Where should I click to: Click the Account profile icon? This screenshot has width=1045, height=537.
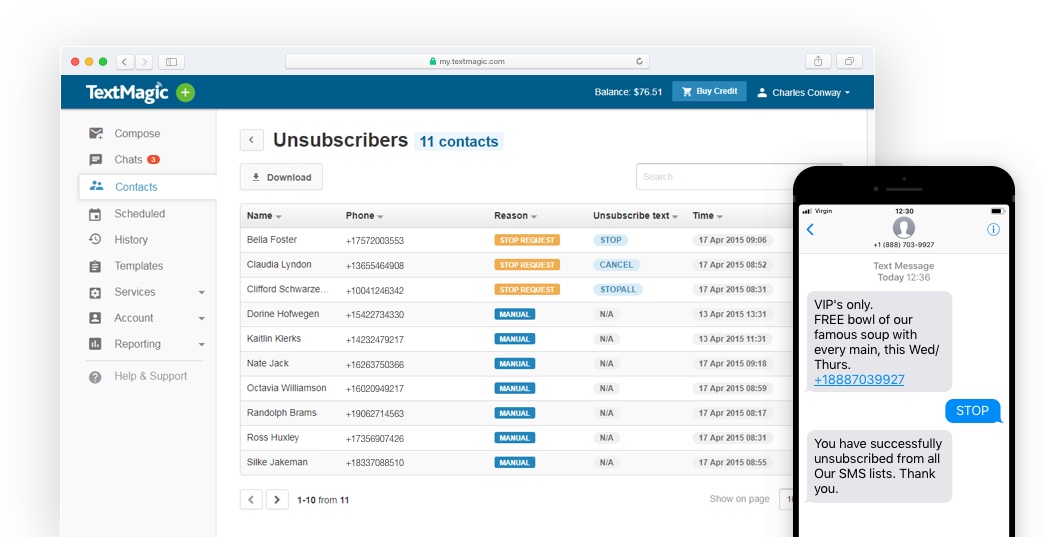pyautogui.click(x=95, y=318)
